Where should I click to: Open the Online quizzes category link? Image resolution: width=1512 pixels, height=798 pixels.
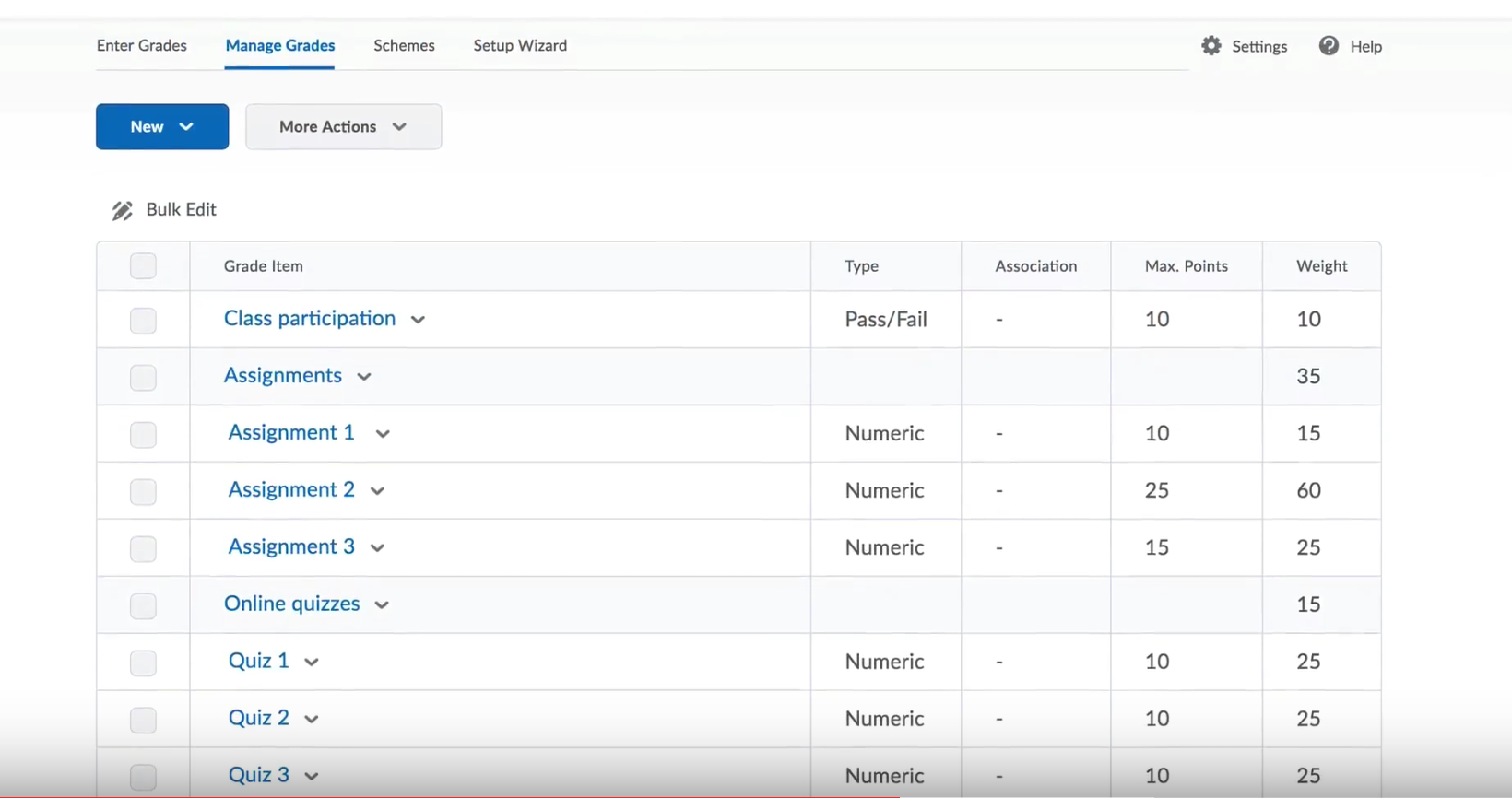click(x=292, y=604)
